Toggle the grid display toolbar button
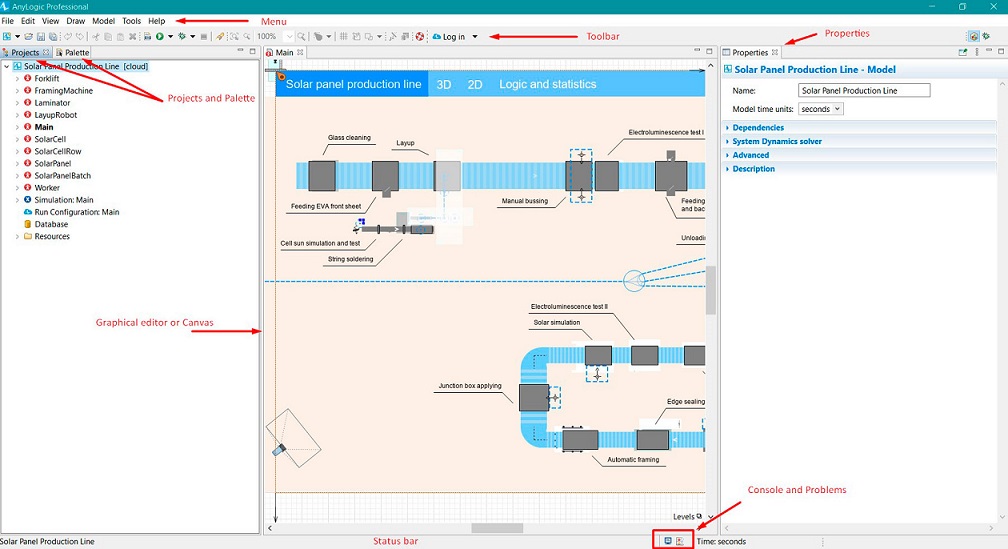This screenshot has width=1008, height=549. [343, 37]
